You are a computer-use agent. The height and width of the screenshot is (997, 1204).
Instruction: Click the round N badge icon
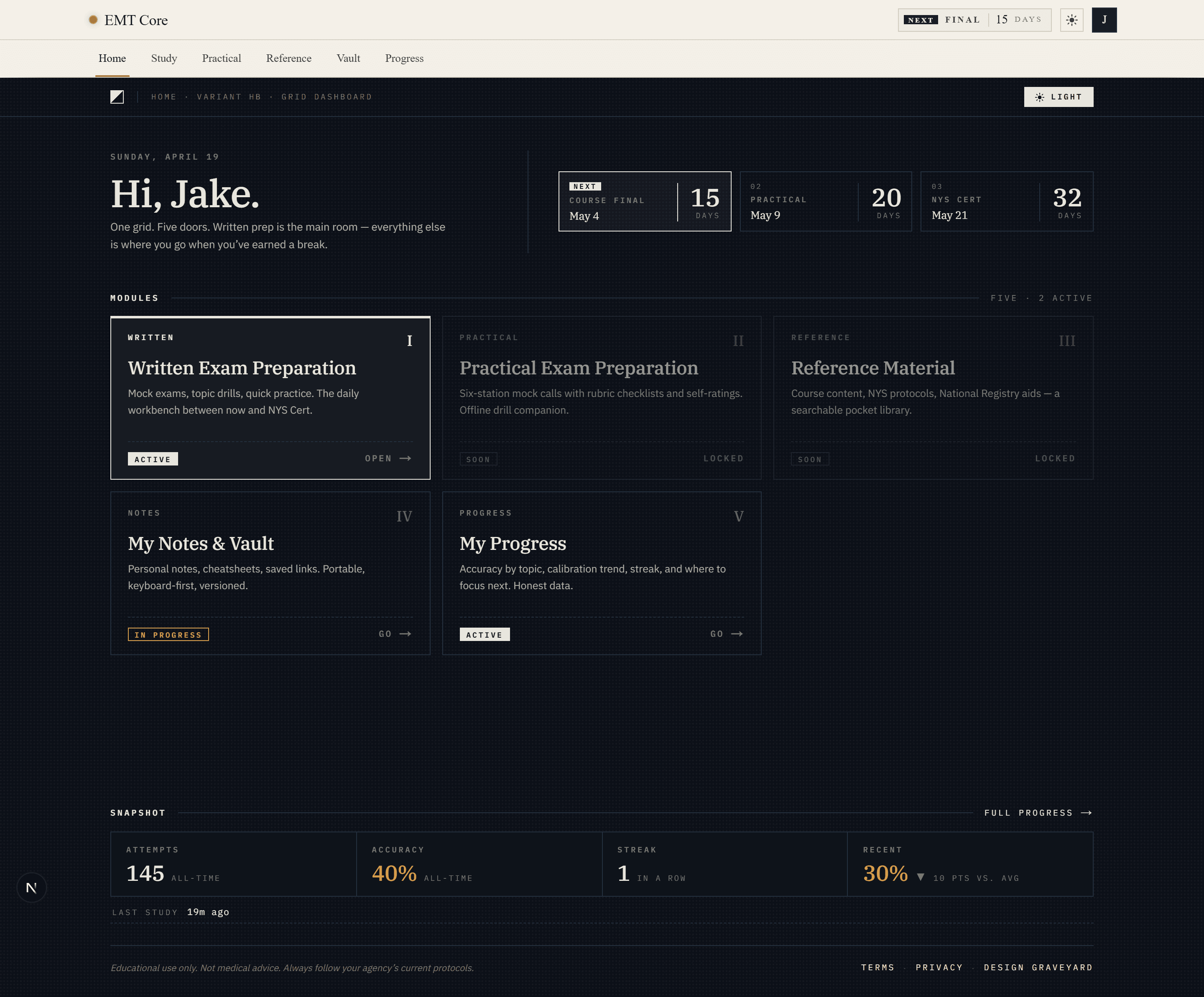pyautogui.click(x=31, y=888)
